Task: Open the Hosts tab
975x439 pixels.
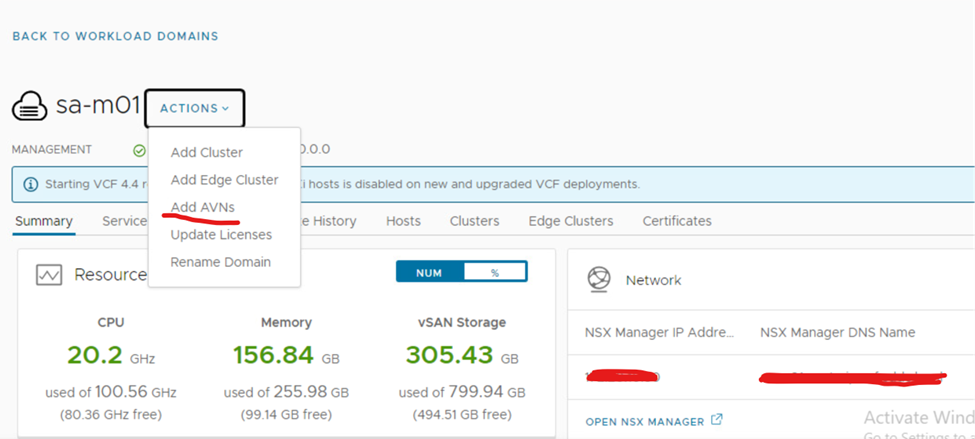Action: 403,221
